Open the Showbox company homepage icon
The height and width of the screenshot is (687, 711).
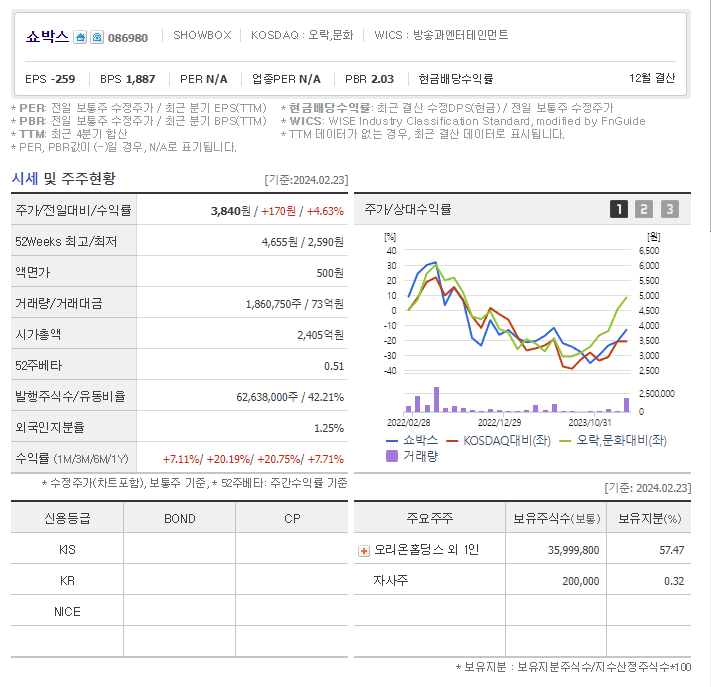80,37
